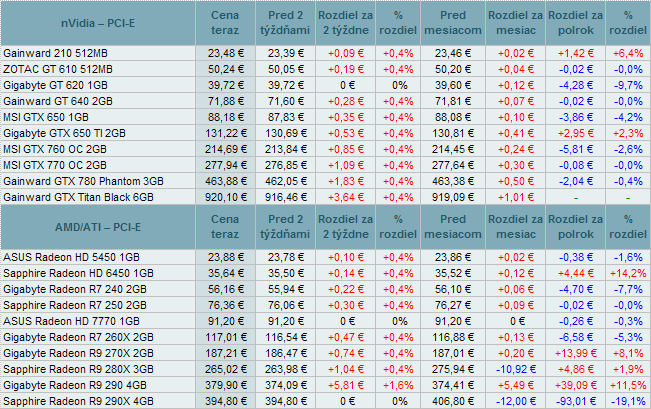This screenshot has width=651, height=409.
Task: Select Gigabyte Radeon R9 290 4GB name
Action: point(75,385)
